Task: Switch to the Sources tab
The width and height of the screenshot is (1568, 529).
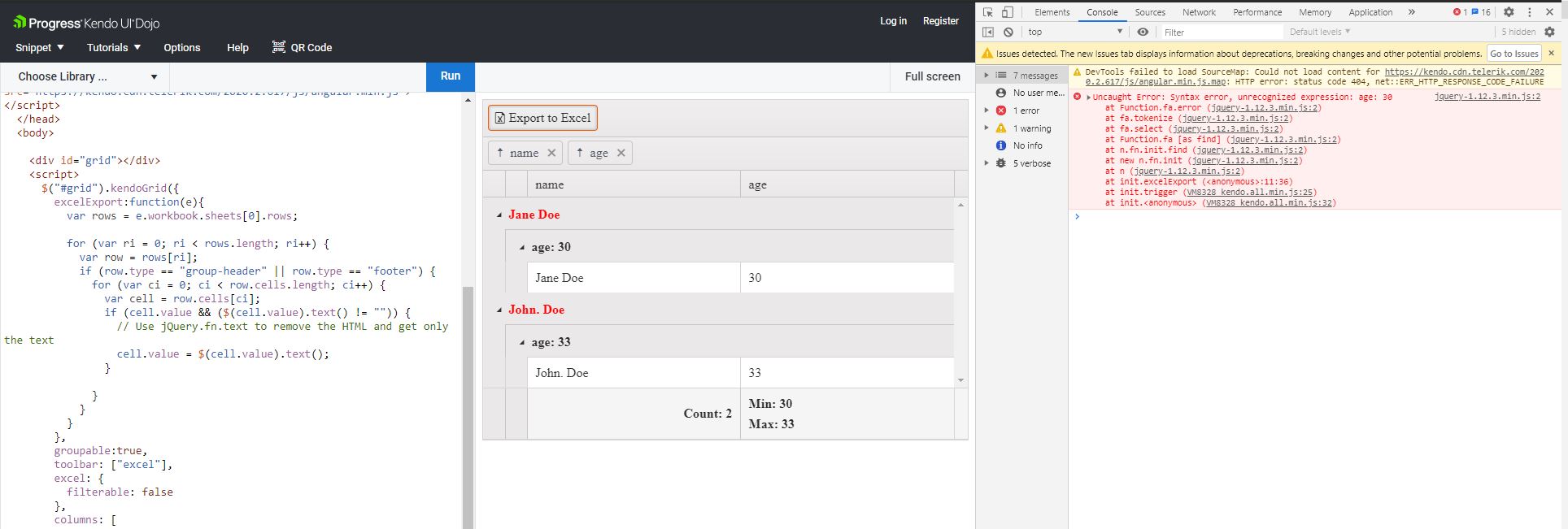Action: (x=1150, y=12)
